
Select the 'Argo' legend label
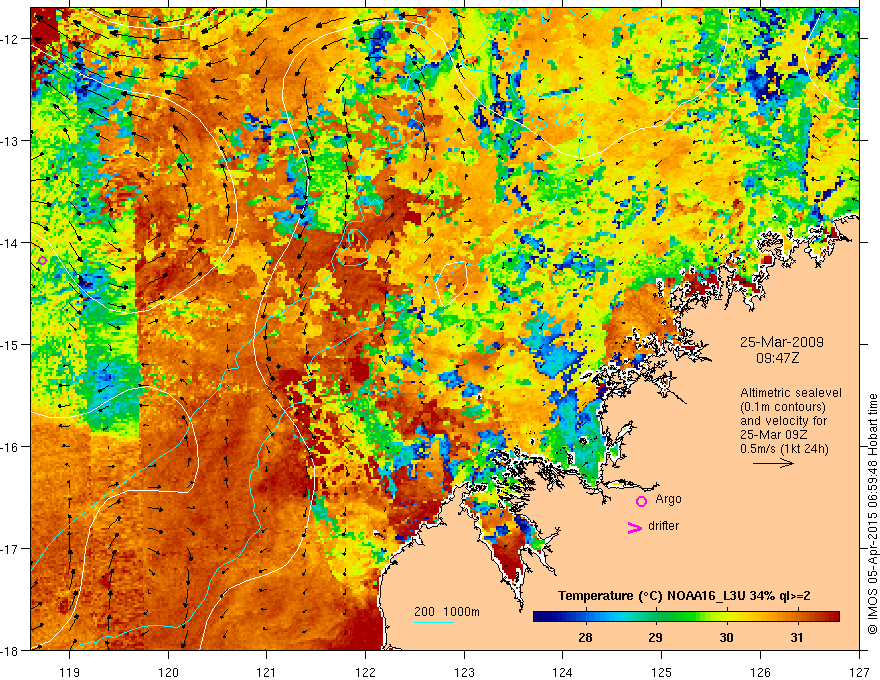pyautogui.click(x=668, y=499)
